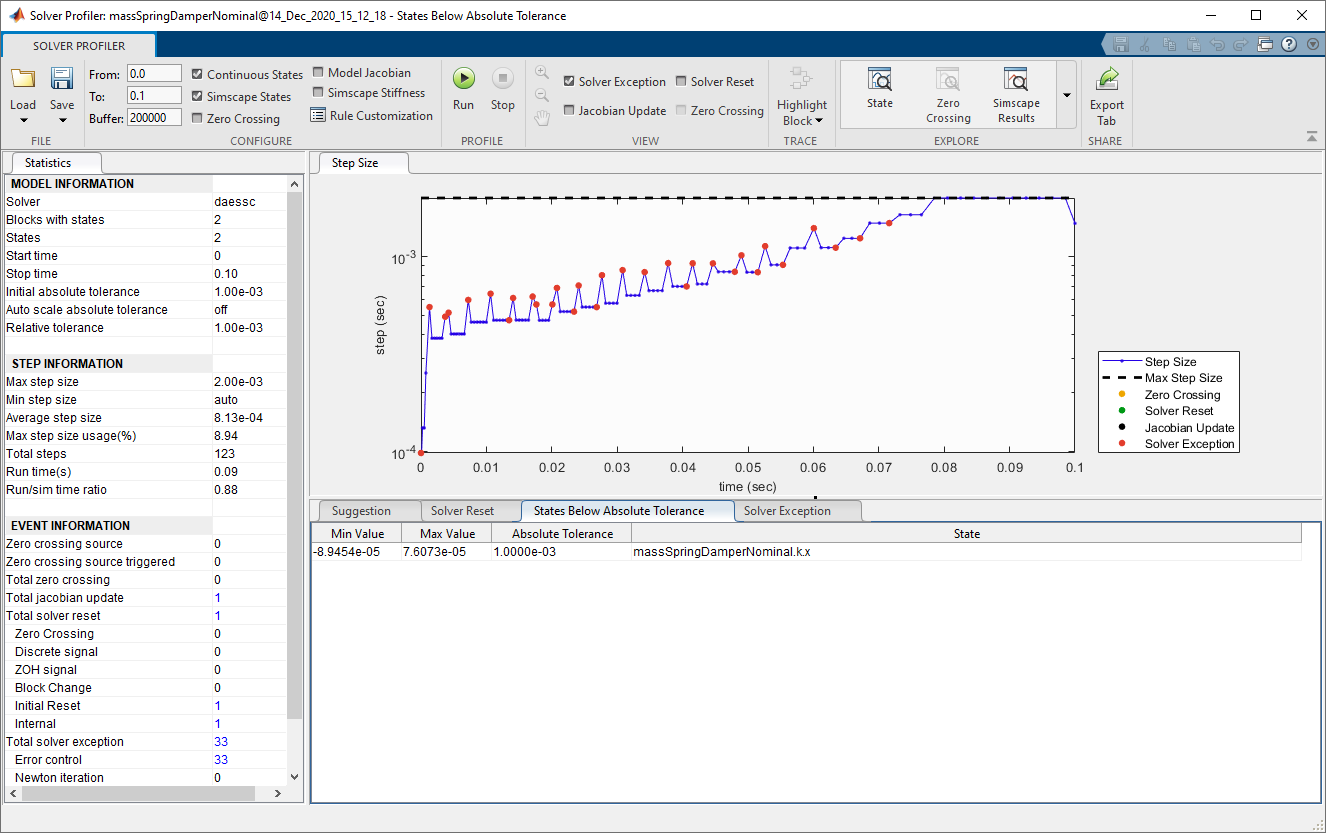Image resolution: width=1326 pixels, height=833 pixels.
Task: Click the total solver exception count link
Action: coord(221,742)
